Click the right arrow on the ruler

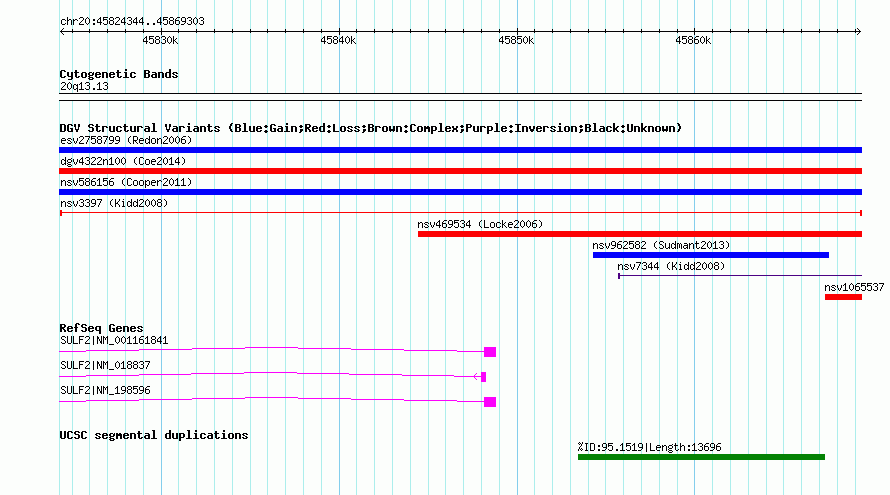click(x=858, y=32)
